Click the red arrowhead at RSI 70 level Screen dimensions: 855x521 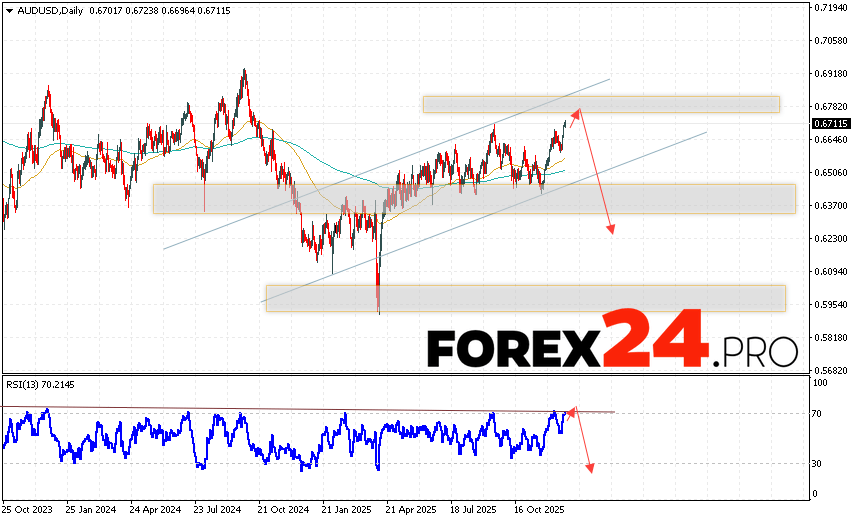[571, 411]
